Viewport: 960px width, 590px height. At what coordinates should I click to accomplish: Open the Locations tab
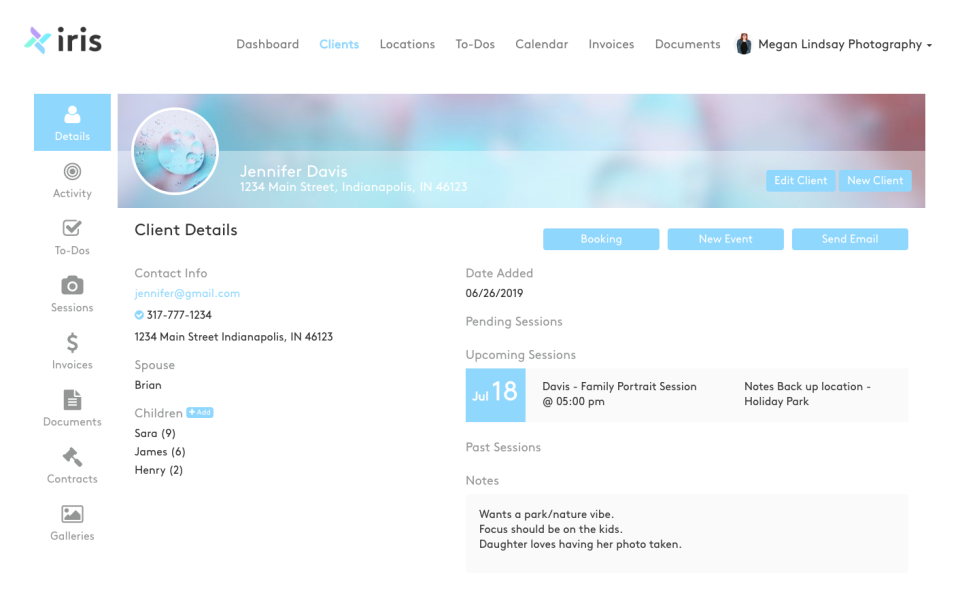click(407, 44)
